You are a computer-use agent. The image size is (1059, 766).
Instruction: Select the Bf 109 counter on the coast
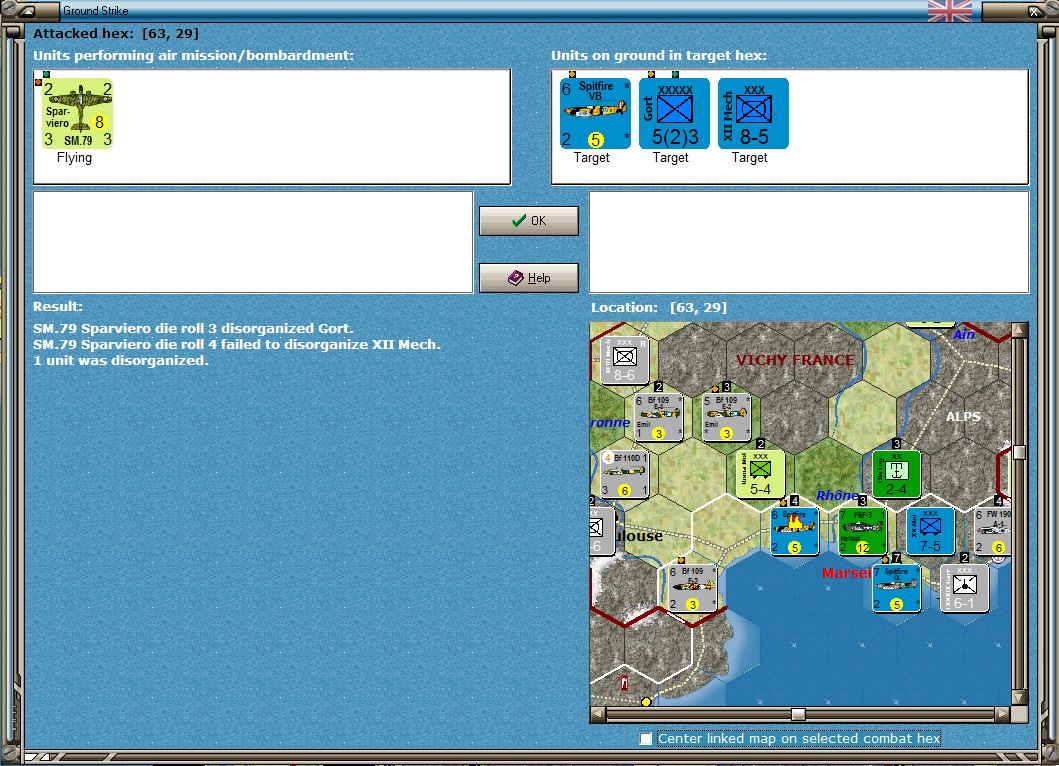pos(692,588)
